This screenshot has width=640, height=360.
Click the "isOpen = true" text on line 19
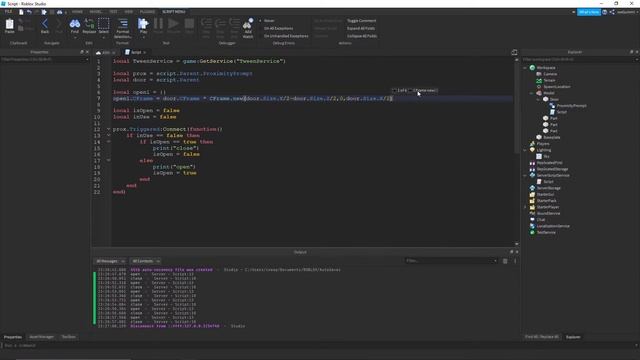coord(175,173)
